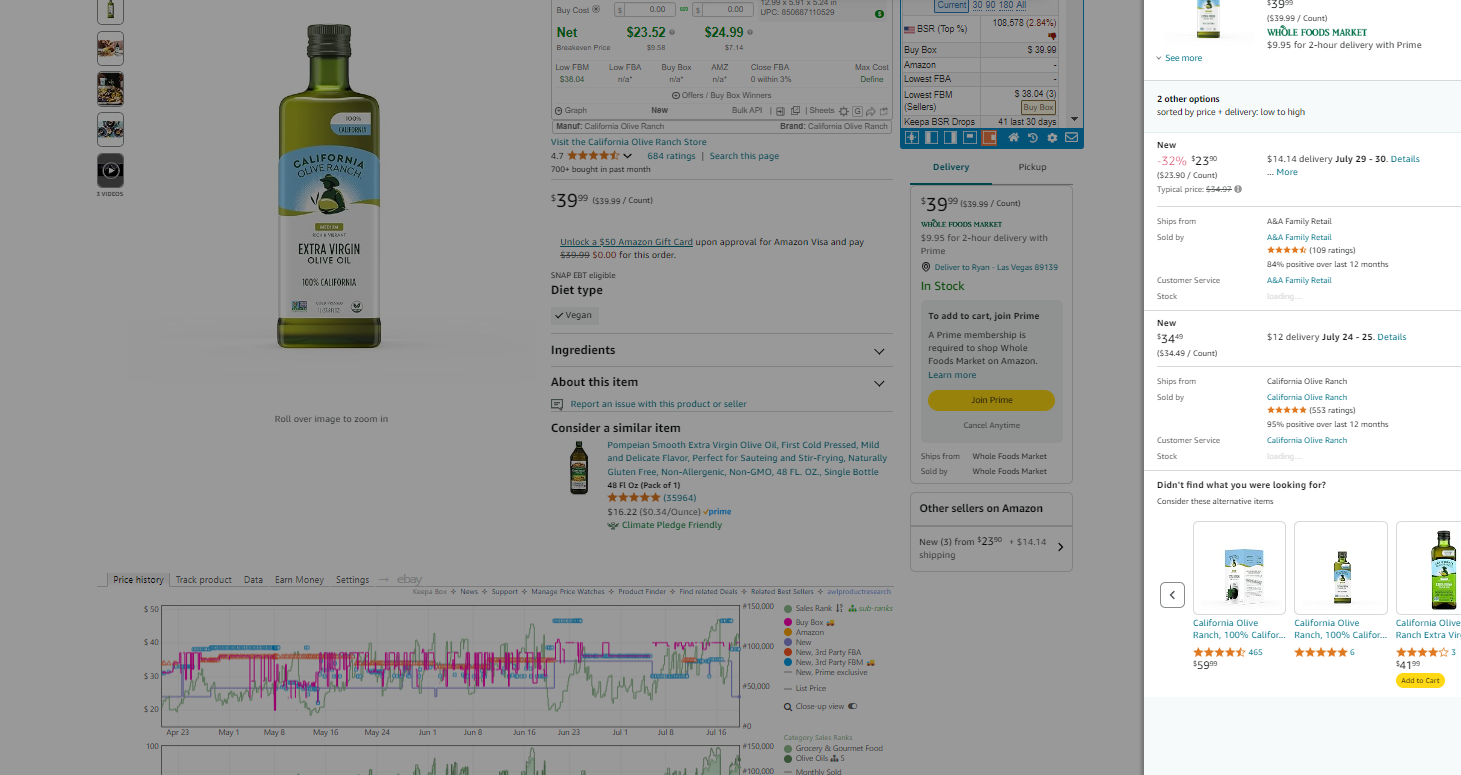Switch to the Pickup tab
Image resolution: width=1461 pixels, height=775 pixels.
[x=1032, y=167]
